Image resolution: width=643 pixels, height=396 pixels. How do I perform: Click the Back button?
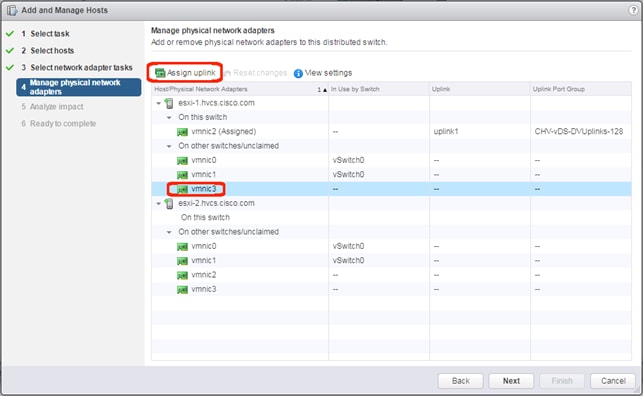[x=461, y=381]
